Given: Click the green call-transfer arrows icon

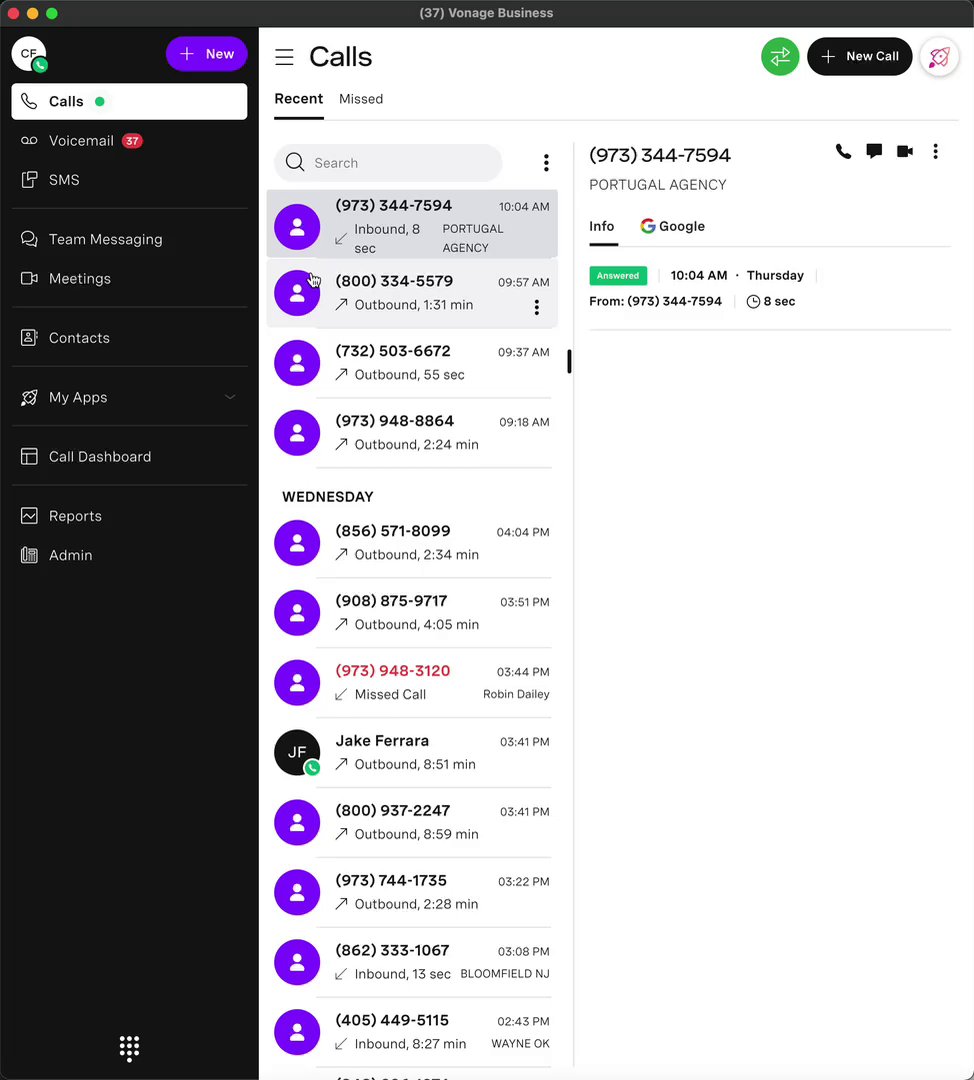Looking at the screenshot, I should click(x=780, y=56).
